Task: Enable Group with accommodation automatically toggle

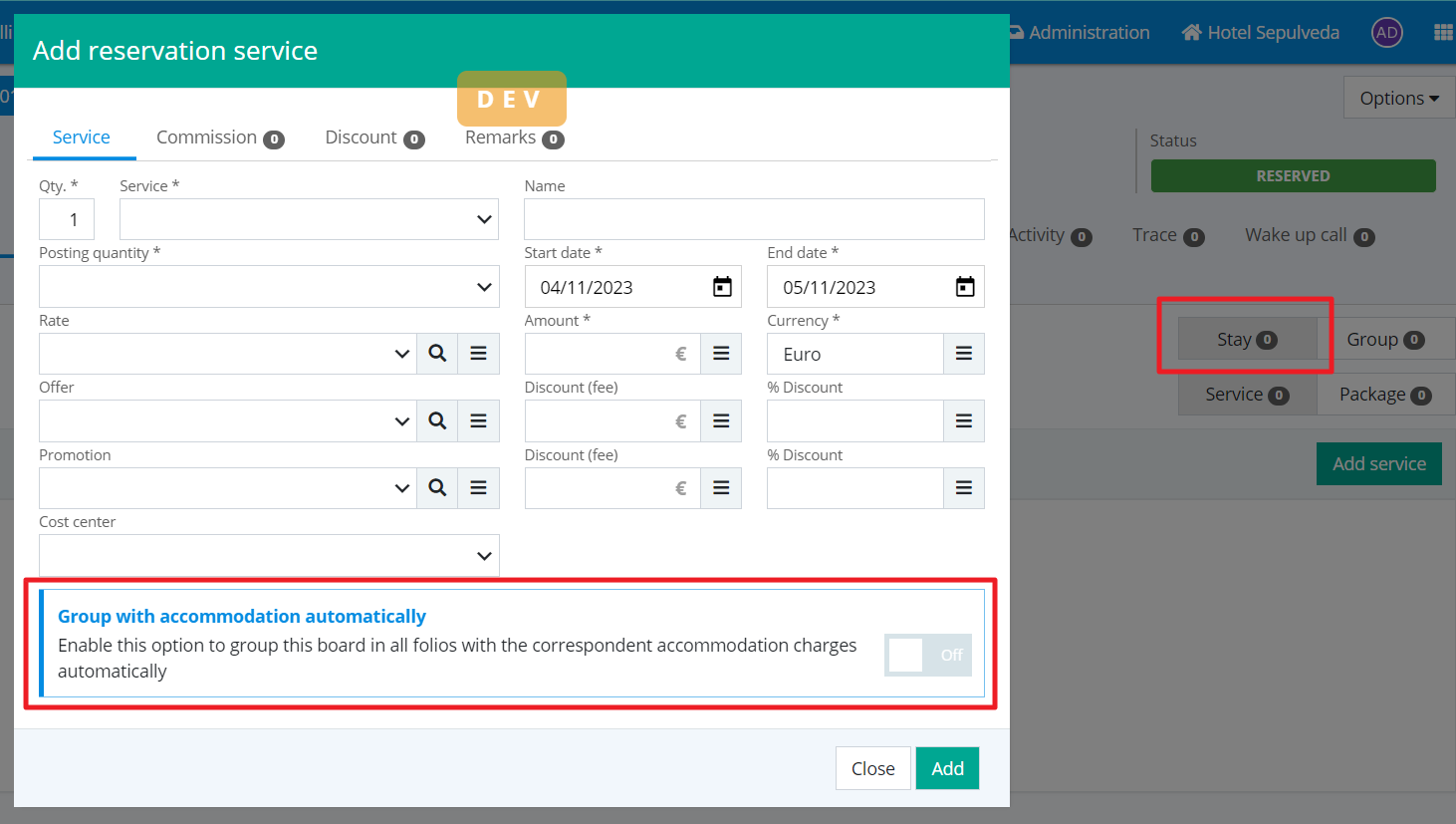Action: point(927,655)
